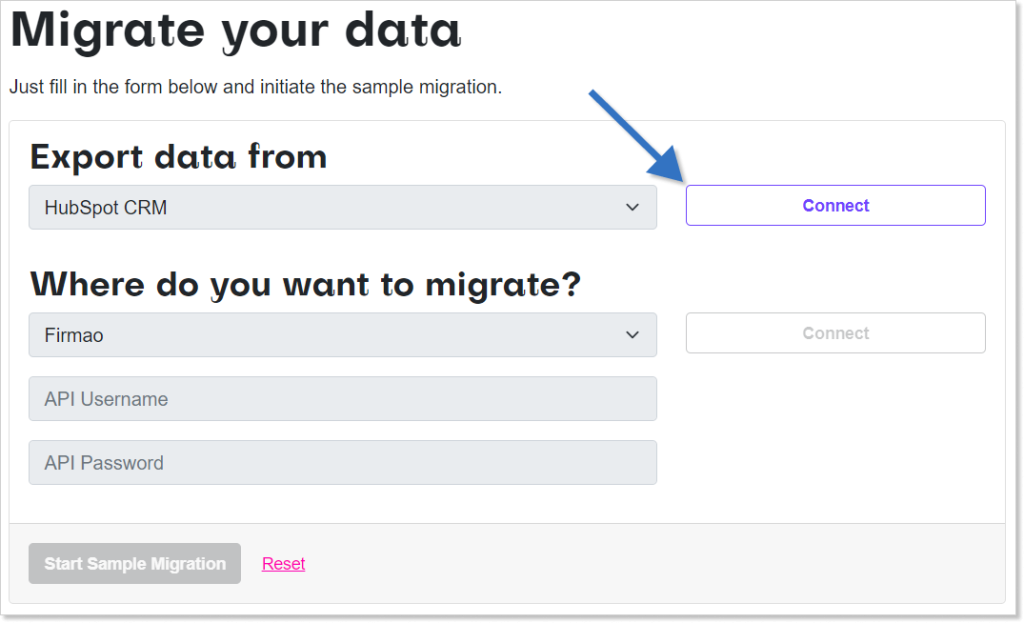Image resolution: width=1024 pixels, height=623 pixels.
Task: Select the 'Firmao' text in the destination selector
Action: [x=74, y=335]
